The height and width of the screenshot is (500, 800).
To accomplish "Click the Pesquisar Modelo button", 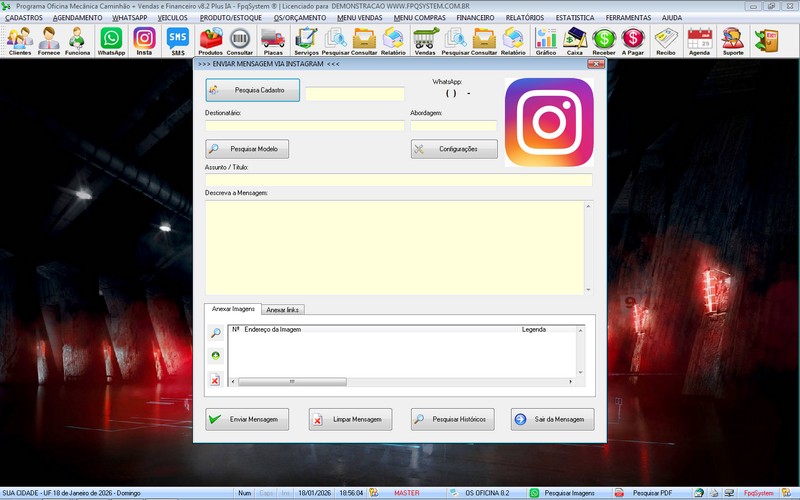I will pyautogui.click(x=247, y=149).
